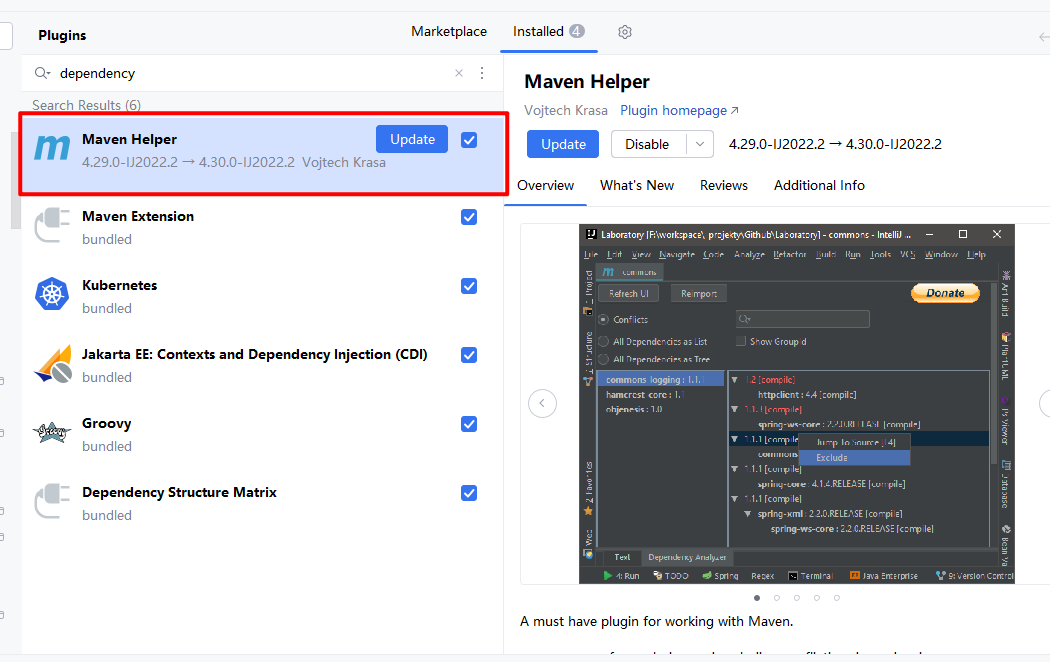Viewport: 1050px width, 662px height.
Task: Select the Maven Helper plugin icon
Action: [52, 148]
